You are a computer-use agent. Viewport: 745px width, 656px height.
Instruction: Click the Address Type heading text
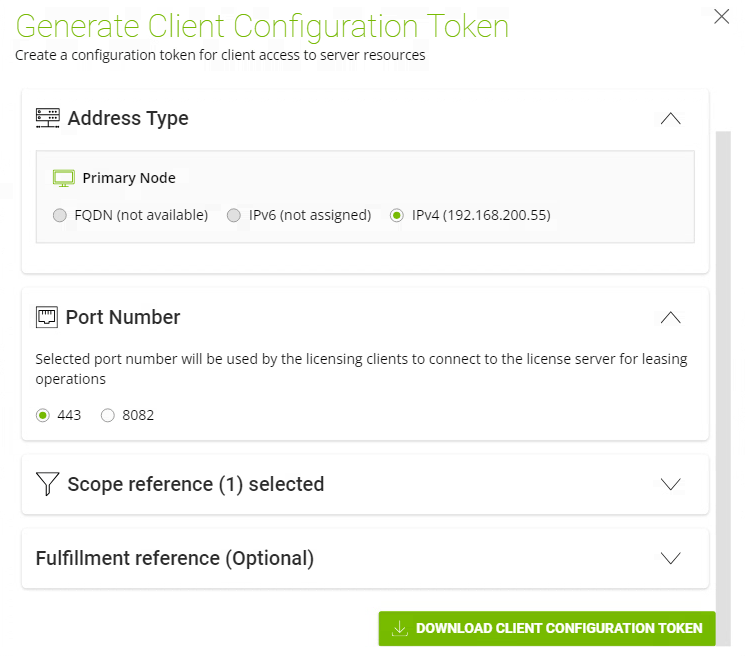[128, 118]
